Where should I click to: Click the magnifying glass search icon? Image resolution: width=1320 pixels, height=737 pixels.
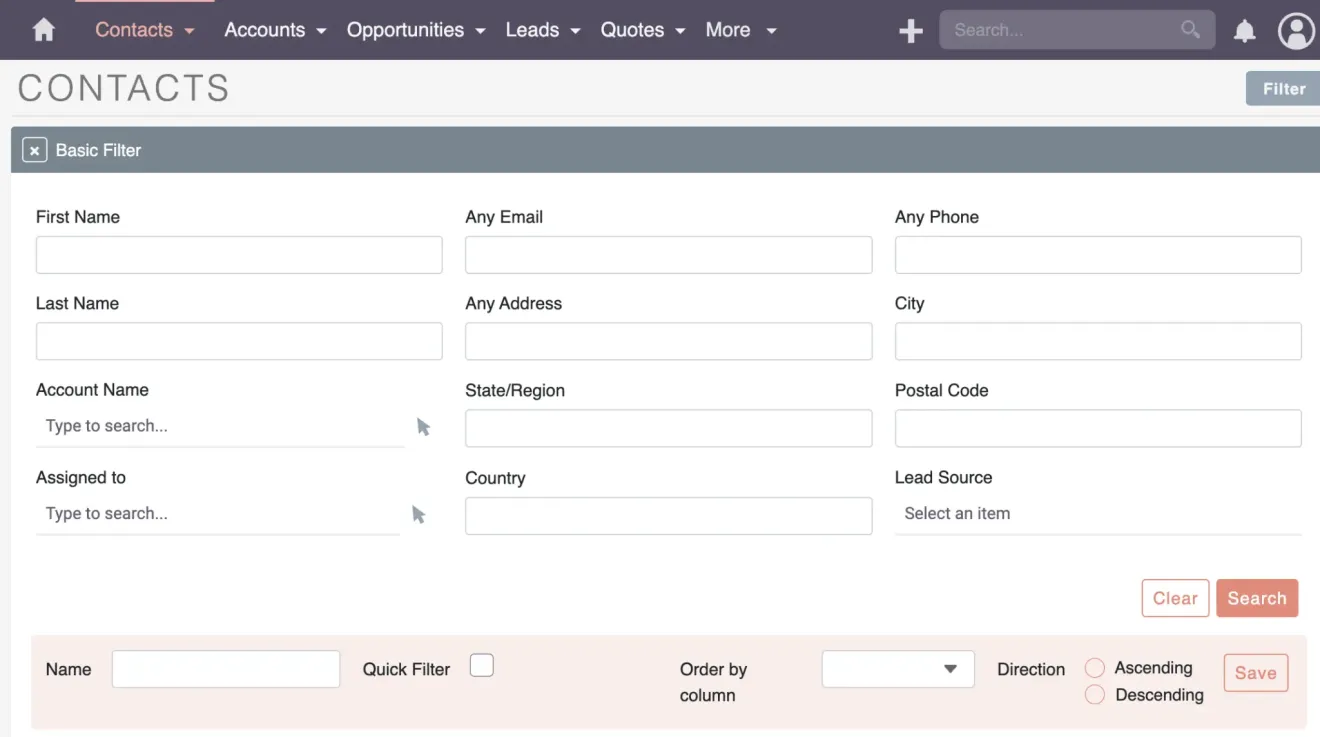point(1189,30)
